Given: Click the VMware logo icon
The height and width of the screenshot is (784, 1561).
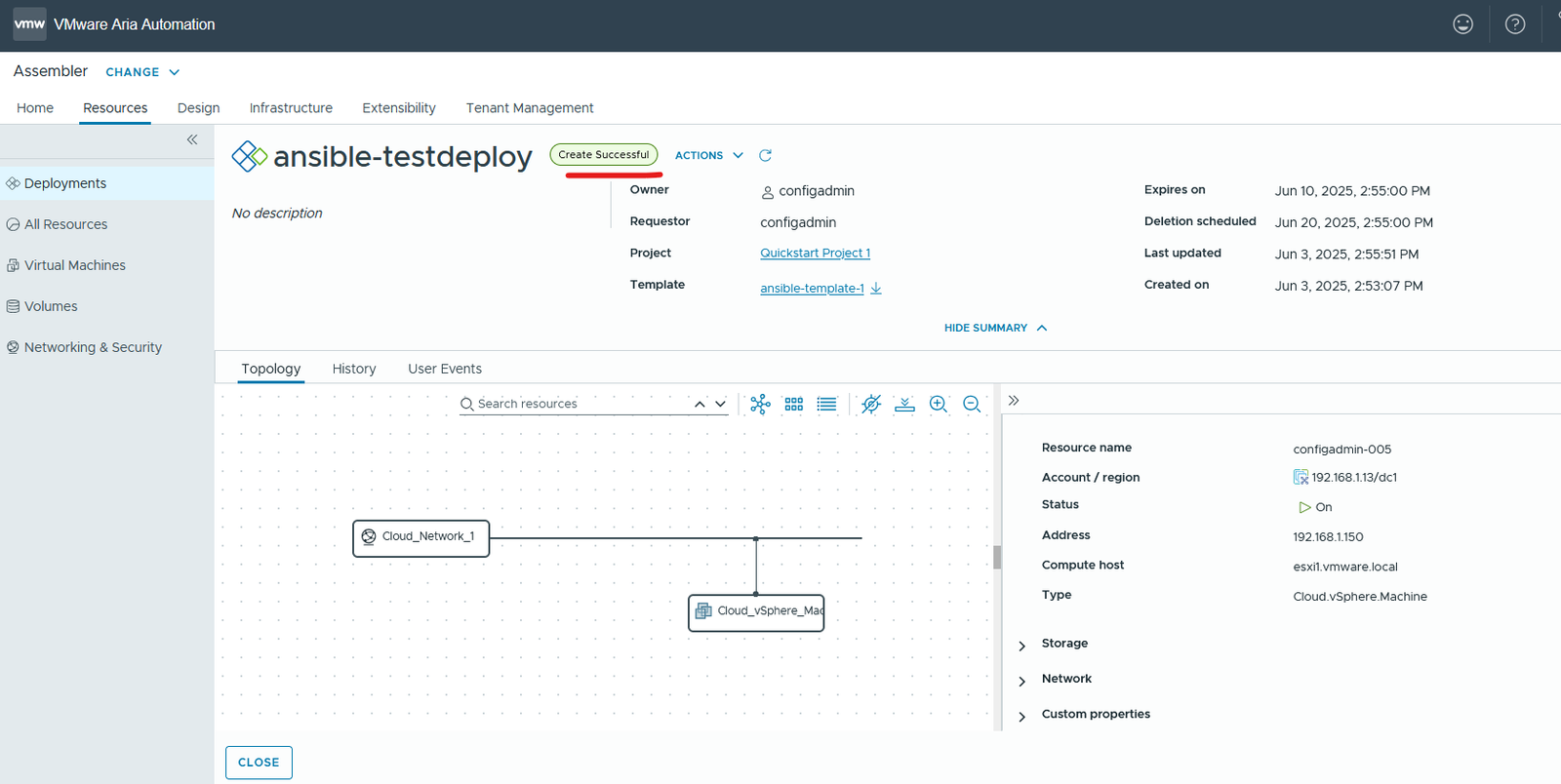Looking at the screenshot, I should tap(29, 24).
